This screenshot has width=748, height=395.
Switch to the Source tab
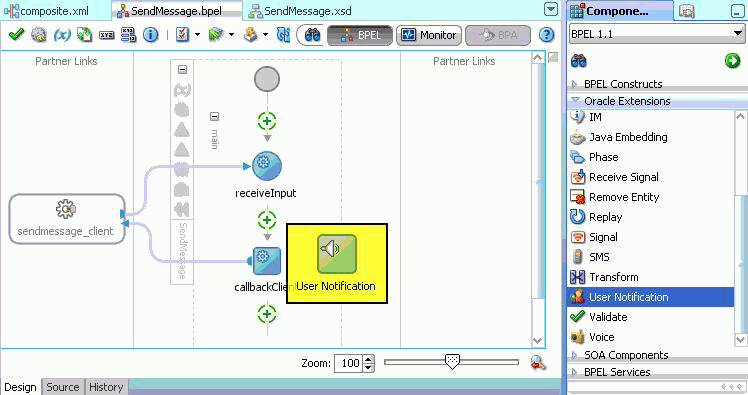[x=62, y=387]
